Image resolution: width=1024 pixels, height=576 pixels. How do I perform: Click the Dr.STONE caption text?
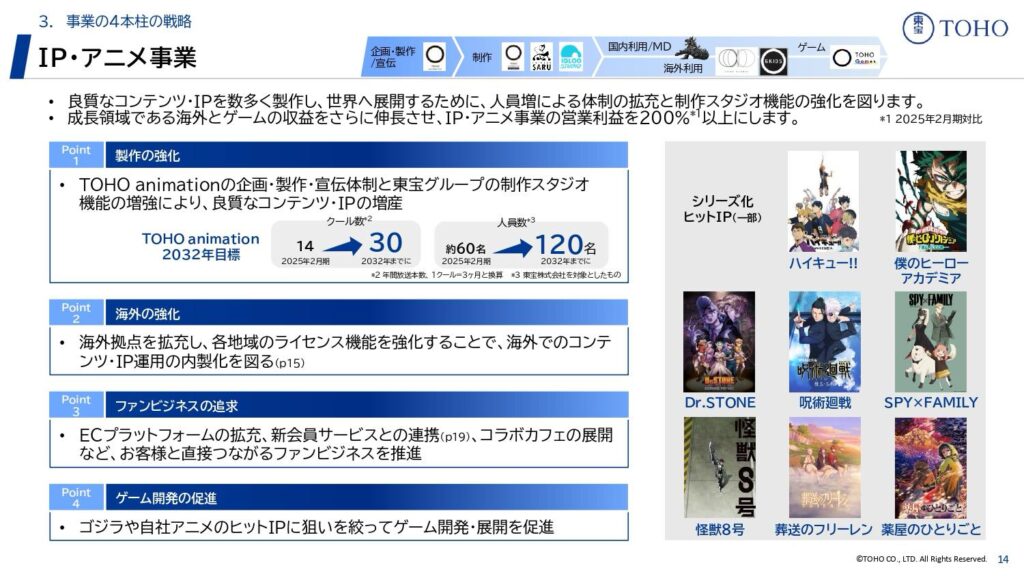pos(720,402)
